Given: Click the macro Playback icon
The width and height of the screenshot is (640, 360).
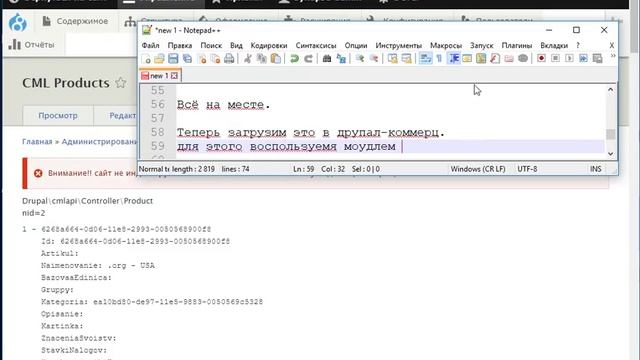Looking at the screenshot, I should (x=569, y=58).
